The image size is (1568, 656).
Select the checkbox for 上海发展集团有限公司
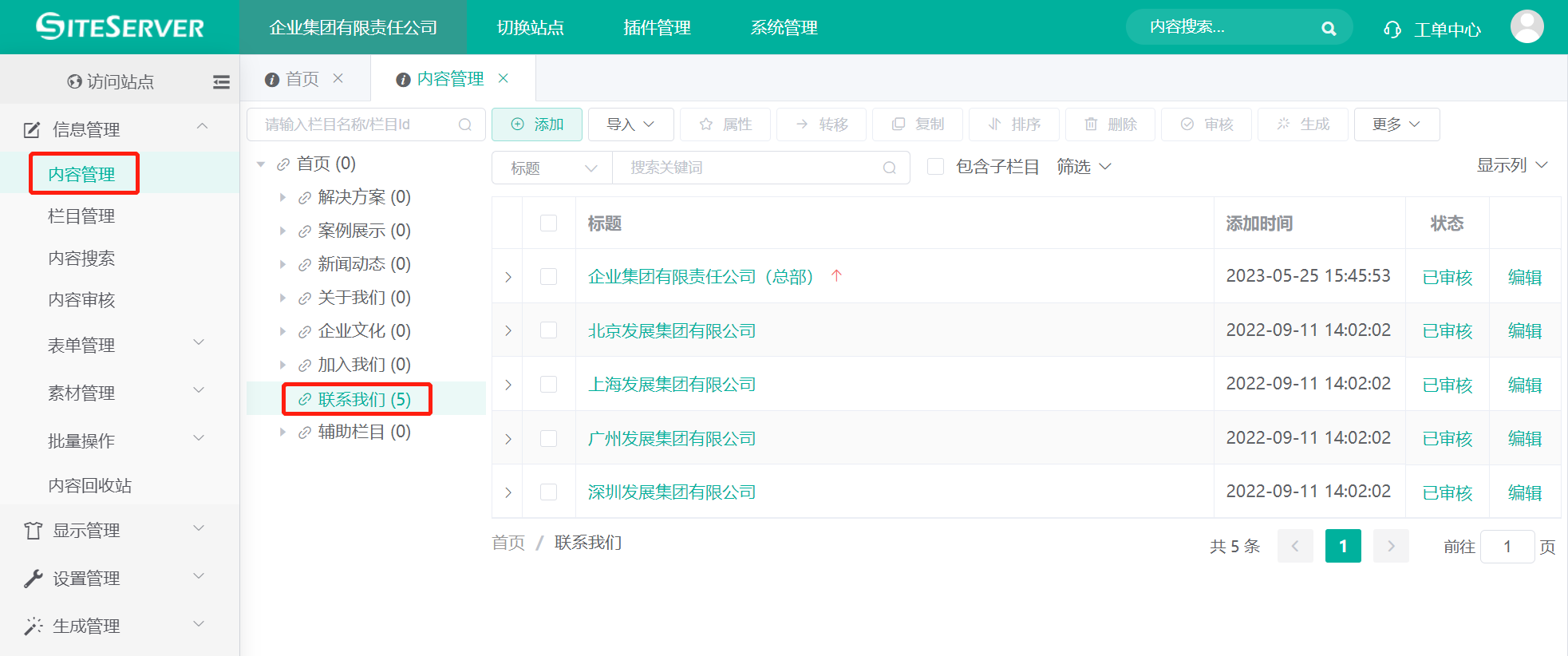[x=548, y=384]
